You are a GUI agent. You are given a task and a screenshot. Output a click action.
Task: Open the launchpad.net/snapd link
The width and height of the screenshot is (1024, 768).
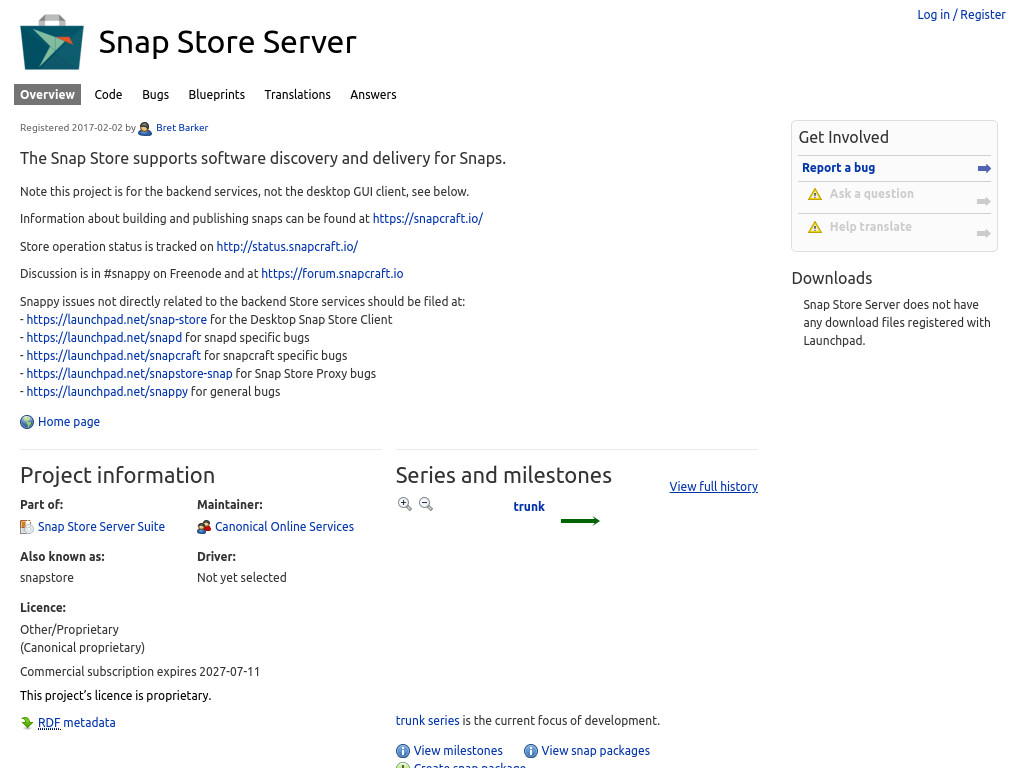pos(104,338)
